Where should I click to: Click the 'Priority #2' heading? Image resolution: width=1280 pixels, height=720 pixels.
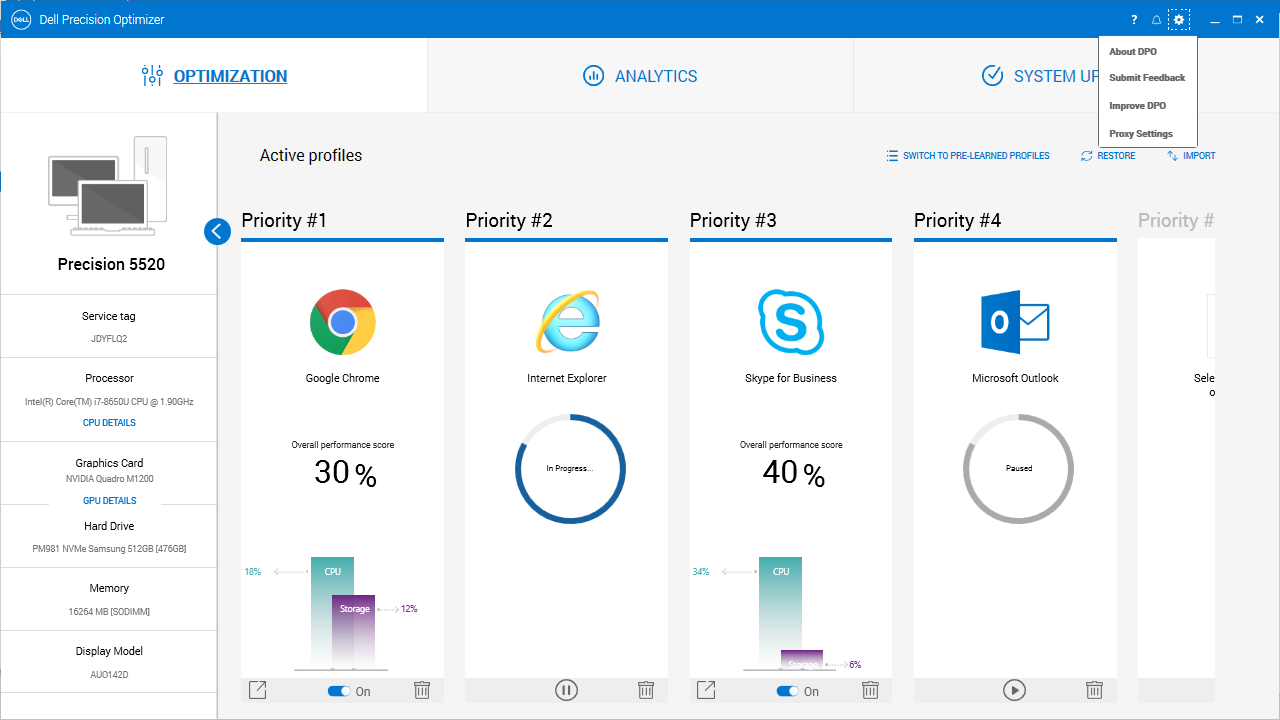pos(509,220)
